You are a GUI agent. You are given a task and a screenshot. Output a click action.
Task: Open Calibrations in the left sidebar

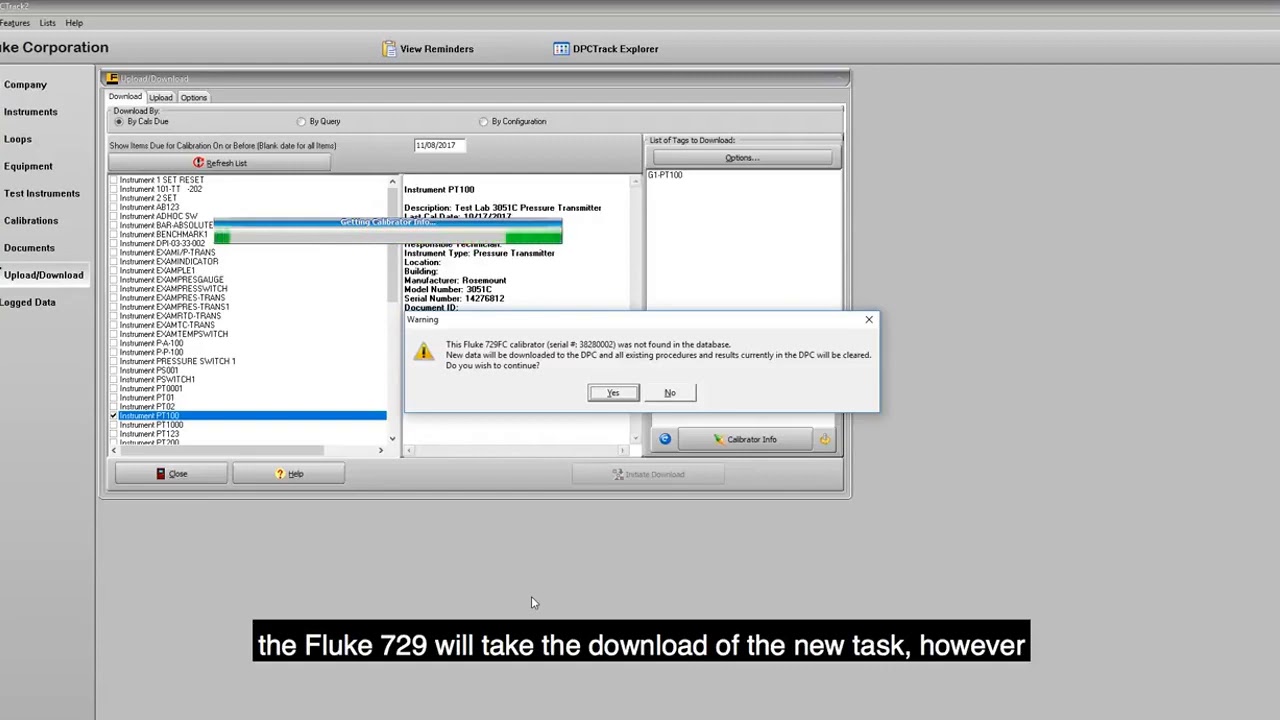pyautogui.click(x=30, y=221)
